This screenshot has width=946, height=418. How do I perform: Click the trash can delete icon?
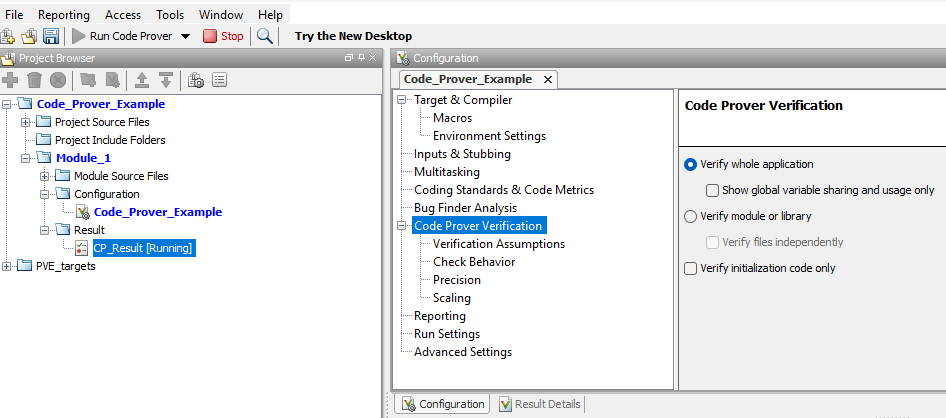click(x=34, y=80)
